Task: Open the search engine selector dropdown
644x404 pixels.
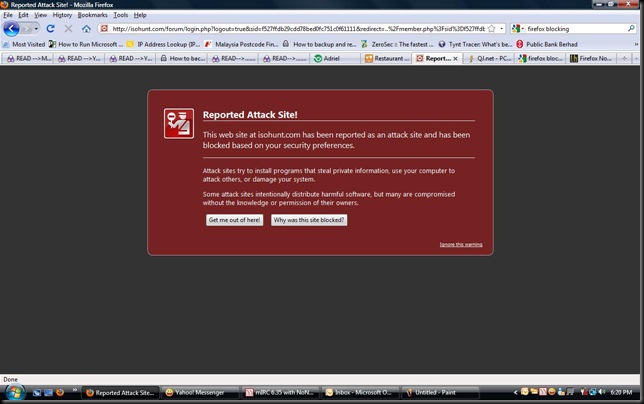Action: point(518,29)
